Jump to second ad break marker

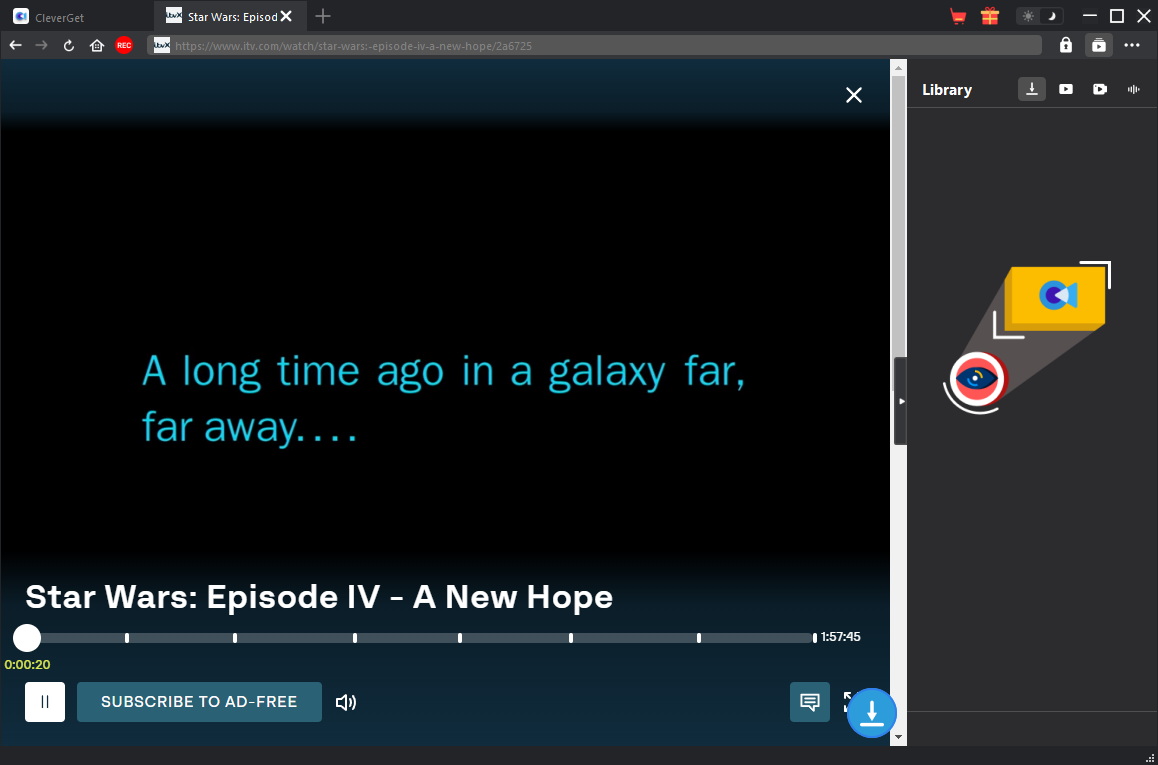click(x=235, y=637)
